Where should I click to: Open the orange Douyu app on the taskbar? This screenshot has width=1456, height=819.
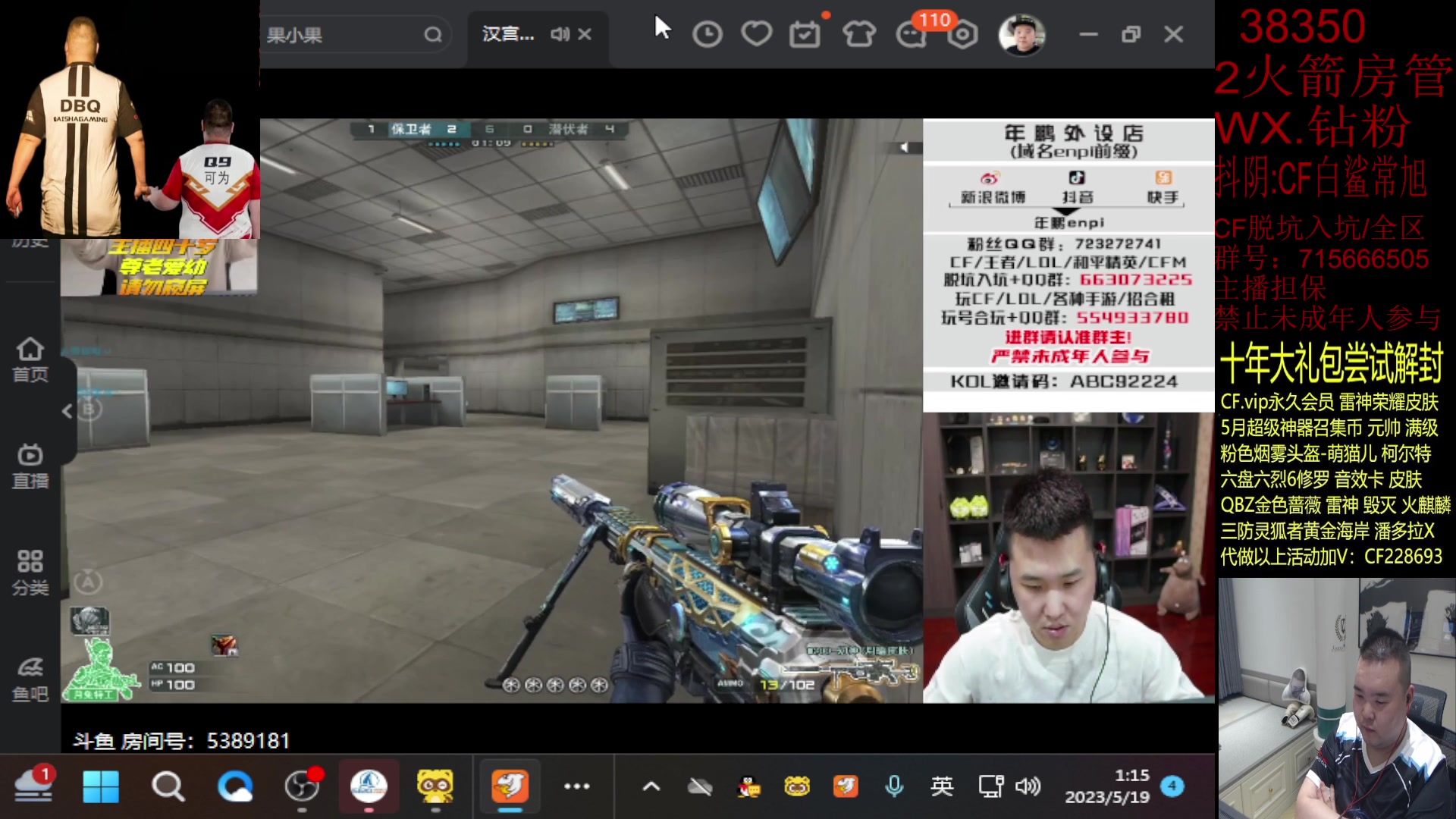pos(510,786)
